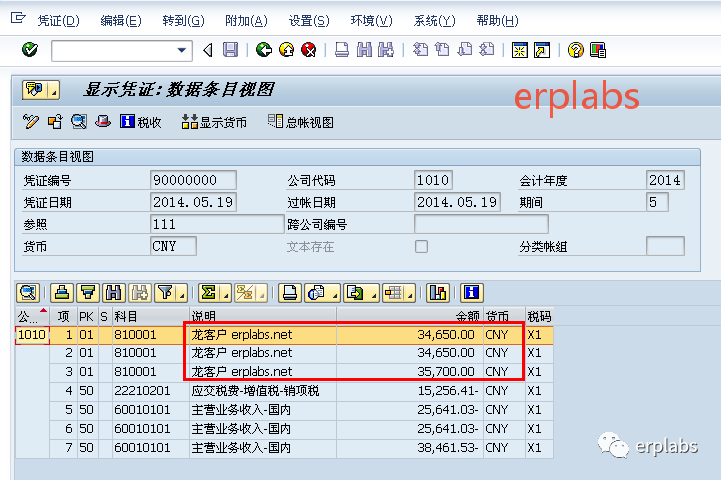Click the pencil Display/Change toggle icon

click(30, 122)
